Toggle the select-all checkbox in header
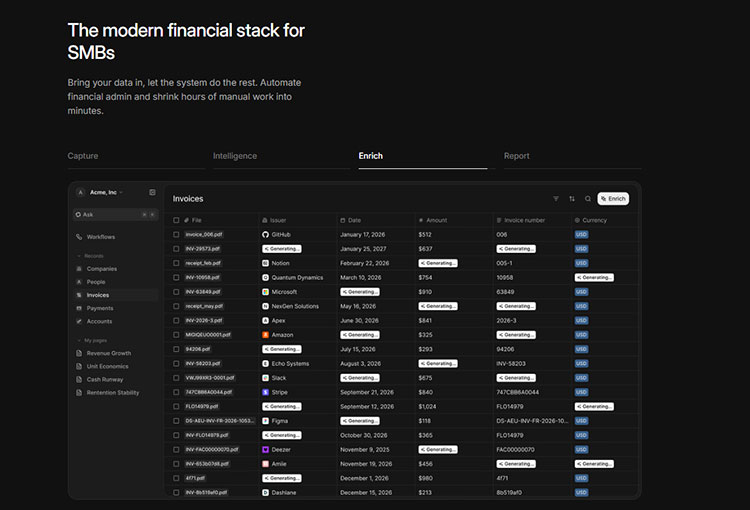The width and height of the screenshot is (750, 510). tap(176, 220)
